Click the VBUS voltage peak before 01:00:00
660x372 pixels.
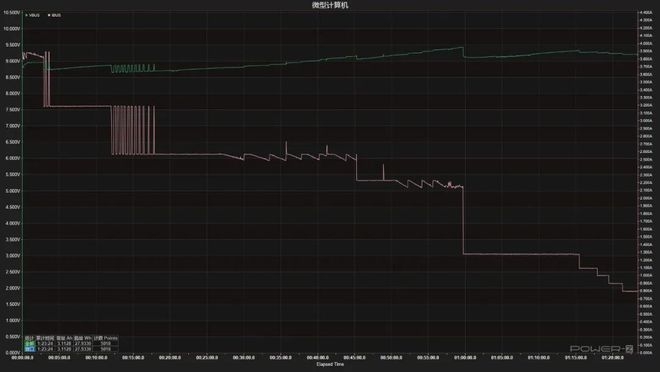[x=462, y=48]
